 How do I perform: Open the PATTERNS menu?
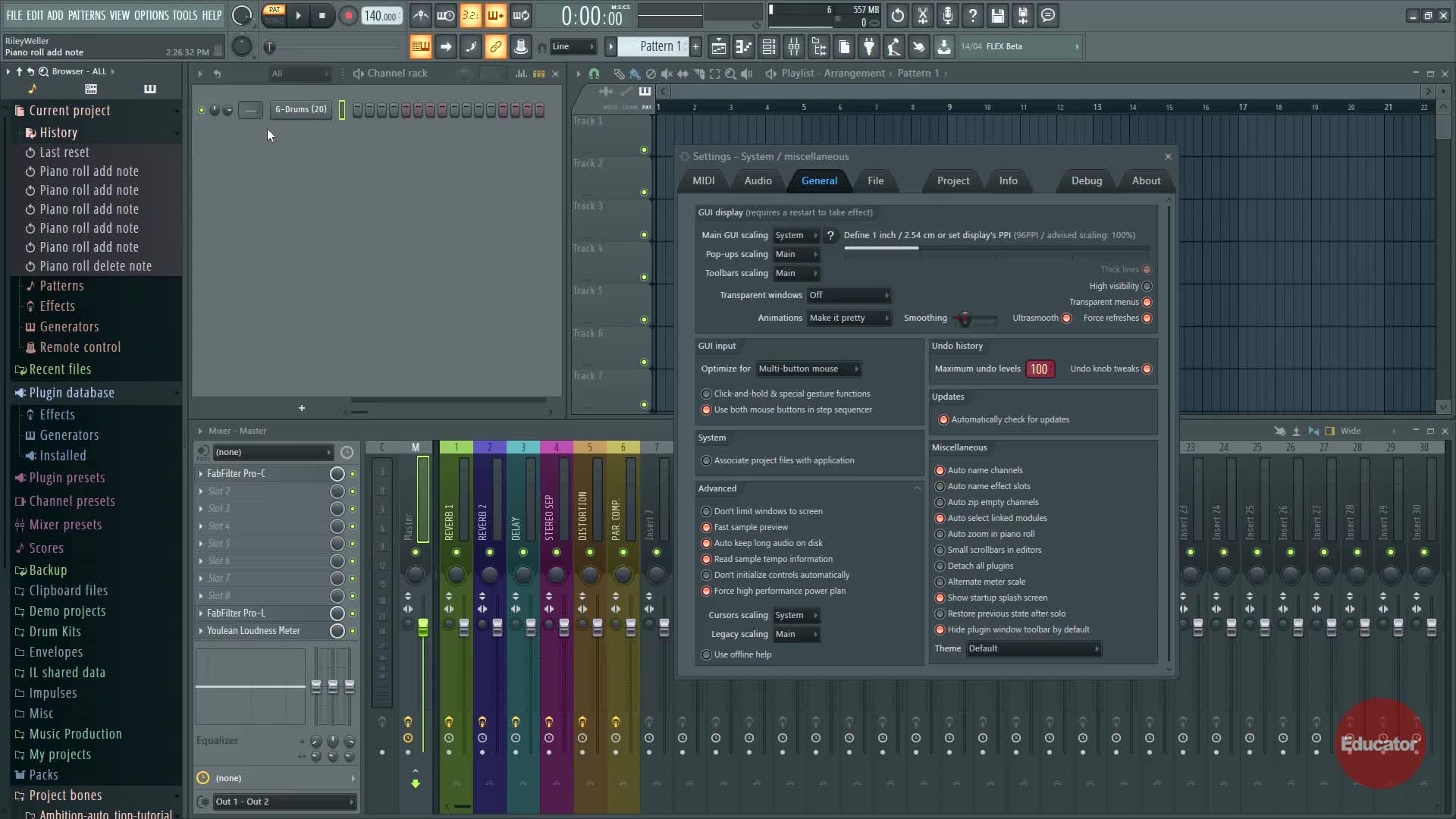click(86, 15)
